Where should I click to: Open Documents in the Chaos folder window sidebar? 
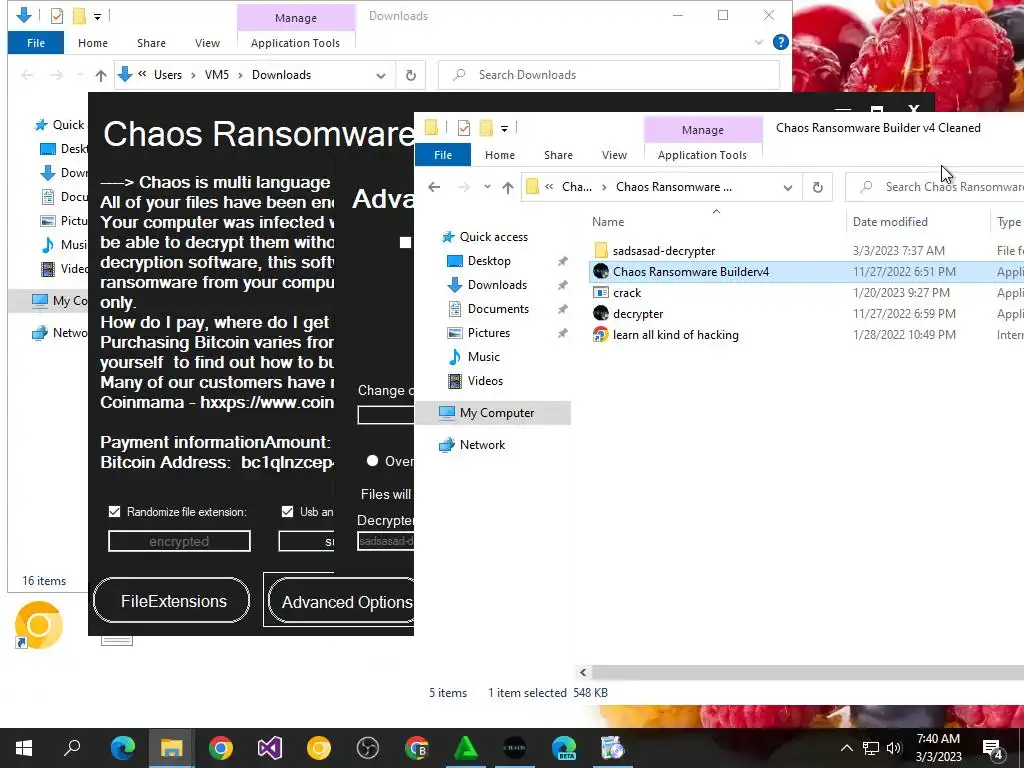point(498,309)
